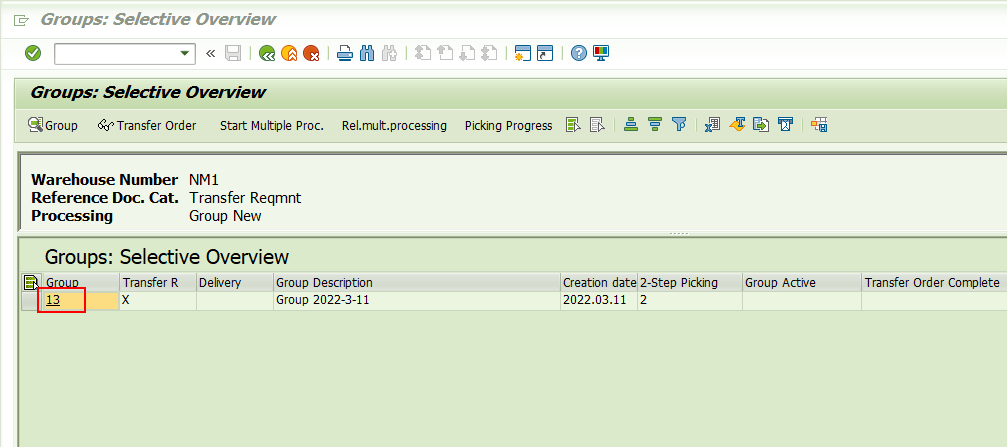Screen dimensions: 1007x447
Task: Click the Save diskette icon
Action: click(232, 53)
